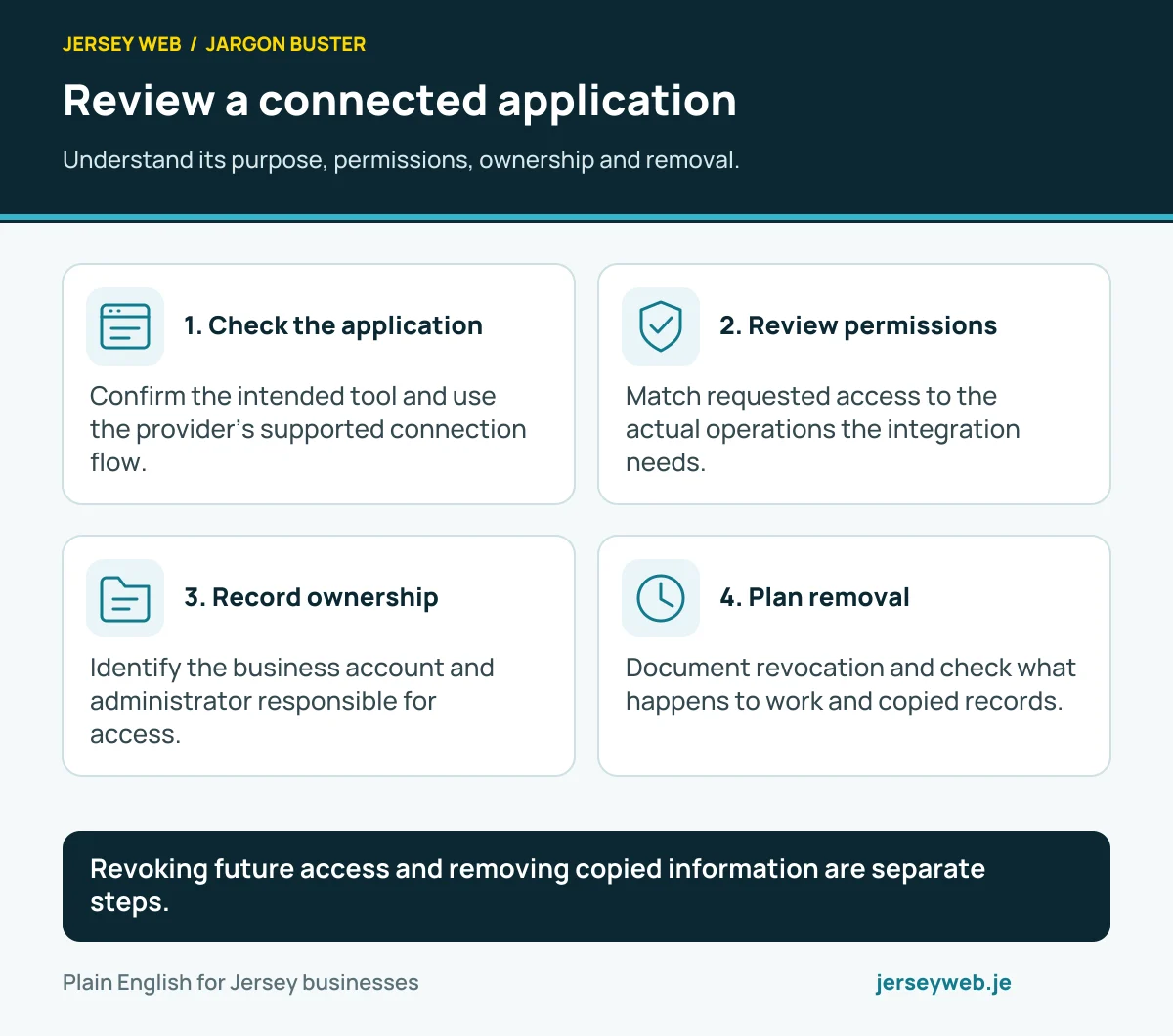Viewport: 1173px width, 1036px height.
Task: Click the text 'Identify the business account and'
Action: coord(292,668)
